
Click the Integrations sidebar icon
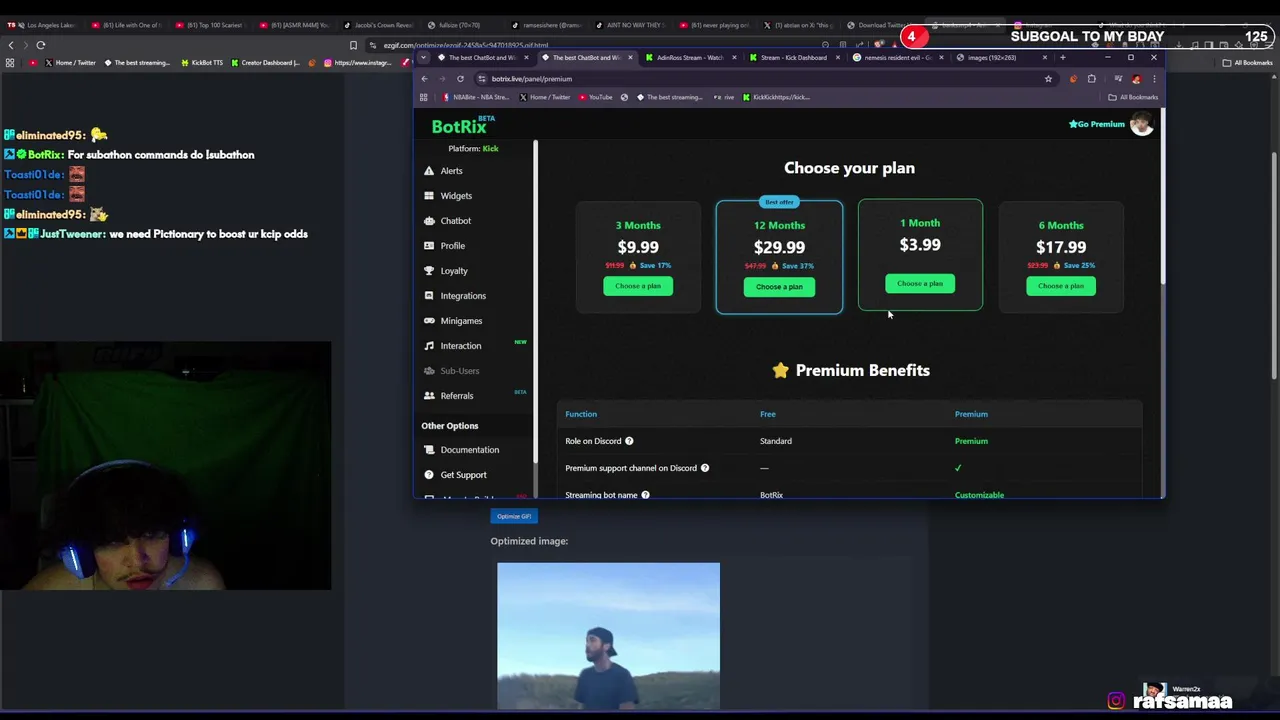pos(429,296)
